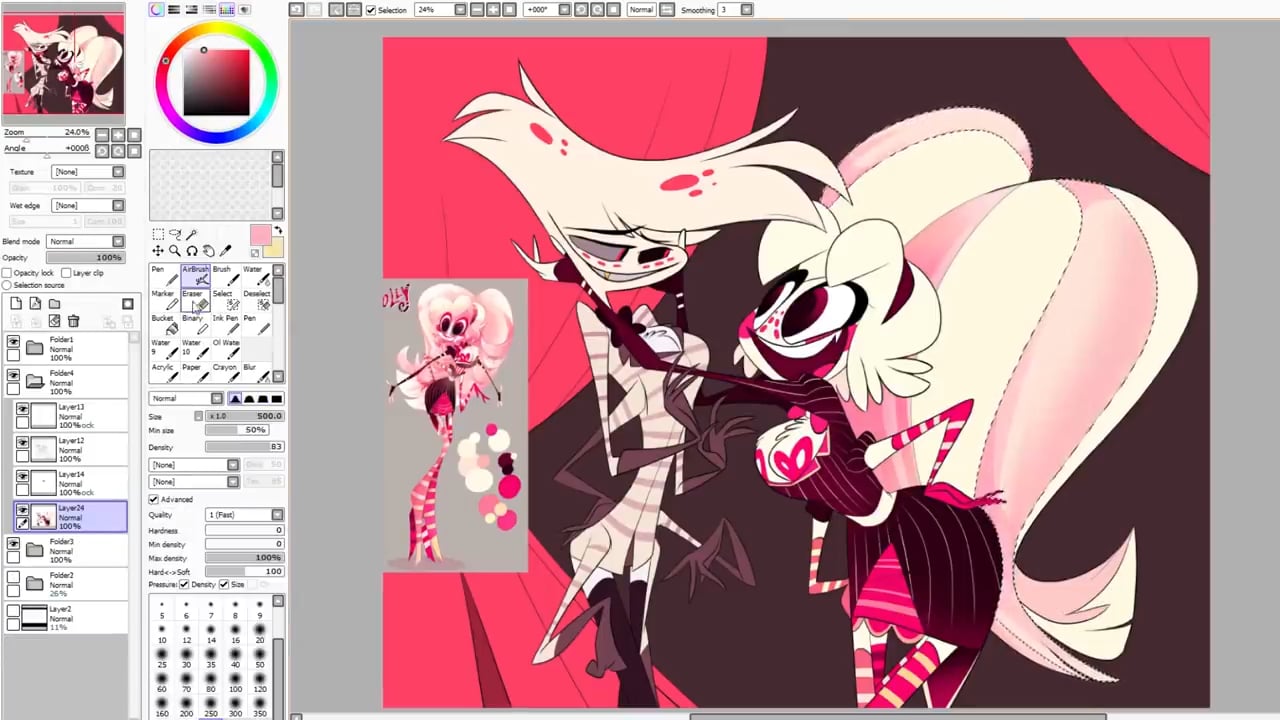Delete the selected layer with trash icon
The height and width of the screenshot is (720, 1280).
point(73,321)
